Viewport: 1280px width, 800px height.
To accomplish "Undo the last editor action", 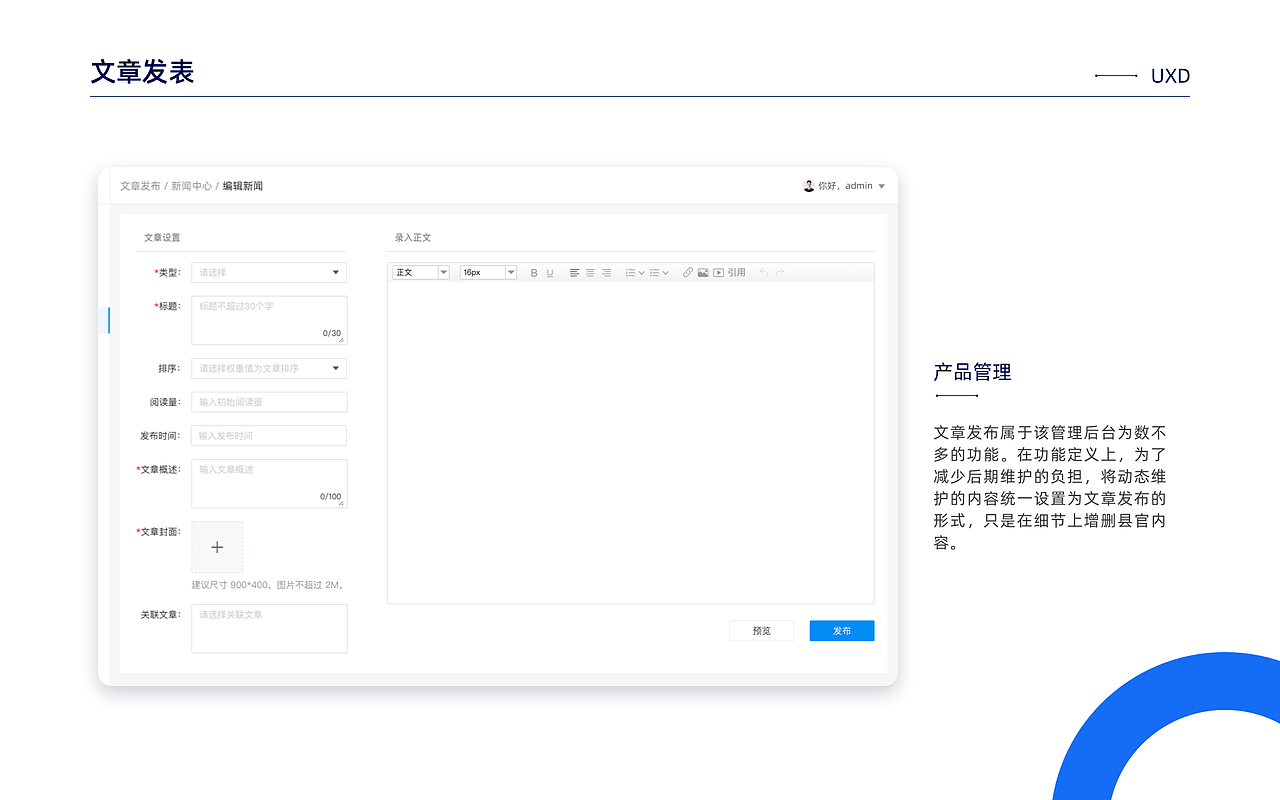I will (x=764, y=273).
